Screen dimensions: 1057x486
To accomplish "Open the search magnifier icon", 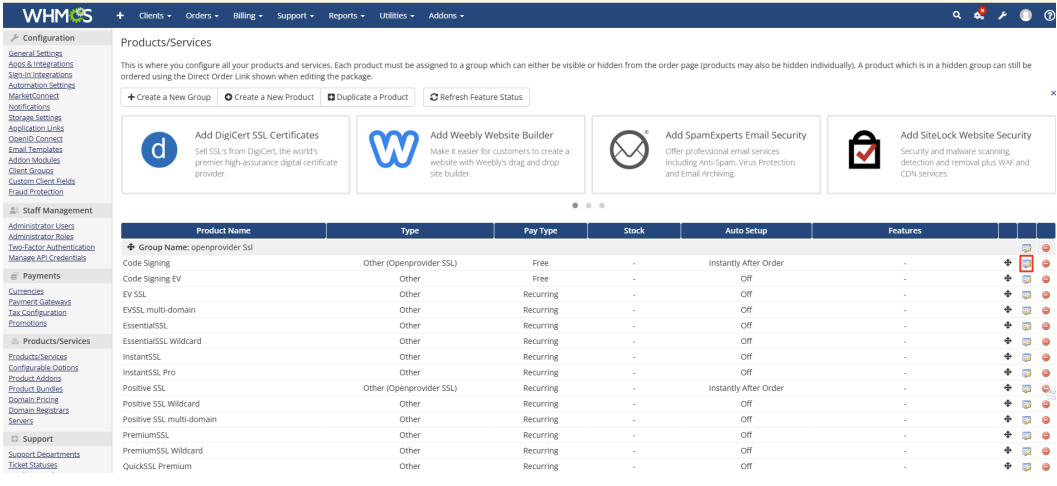I will 957,15.
